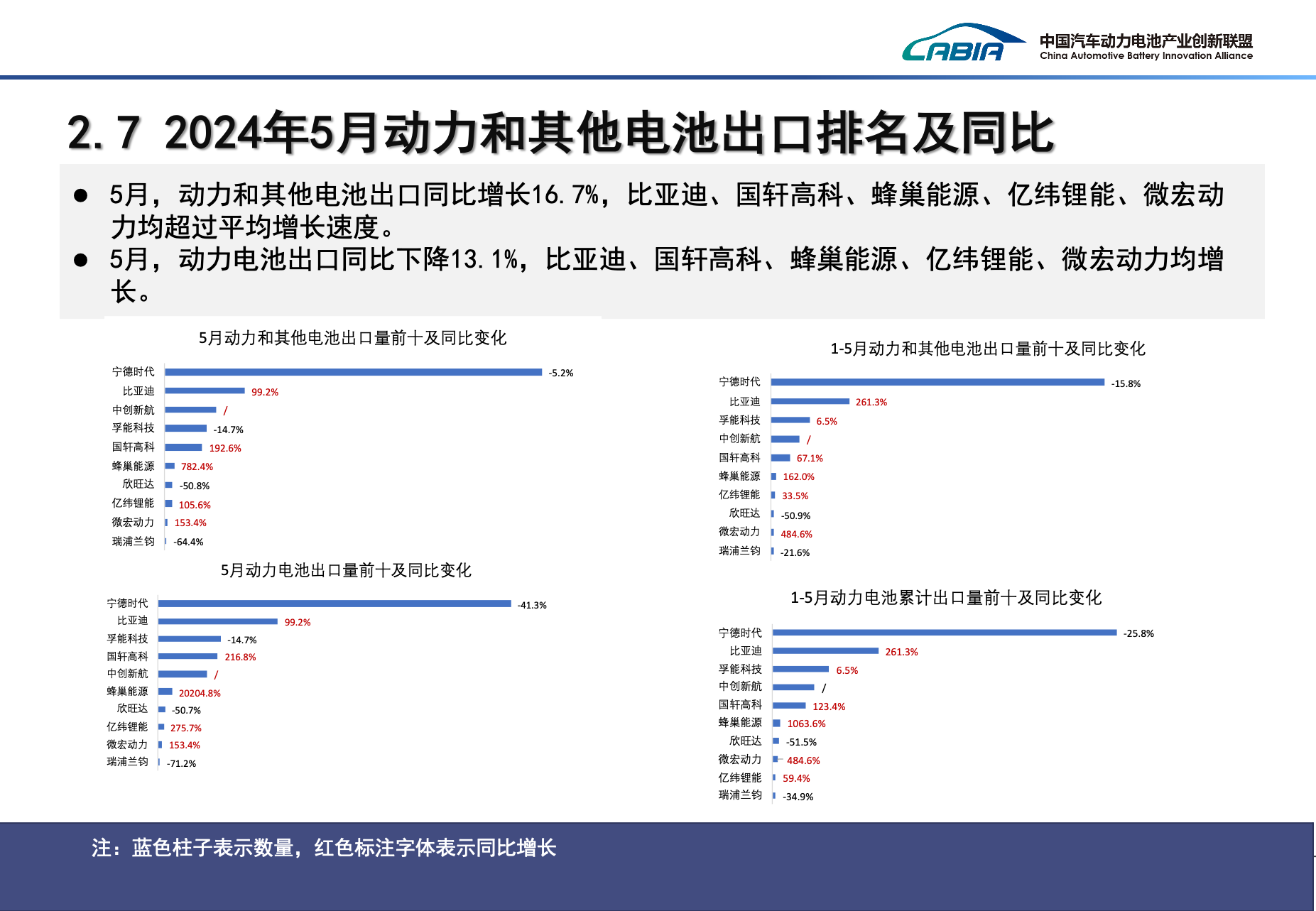Click the -41.3% value label
The height and width of the screenshot is (911, 1316).
tap(532, 605)
